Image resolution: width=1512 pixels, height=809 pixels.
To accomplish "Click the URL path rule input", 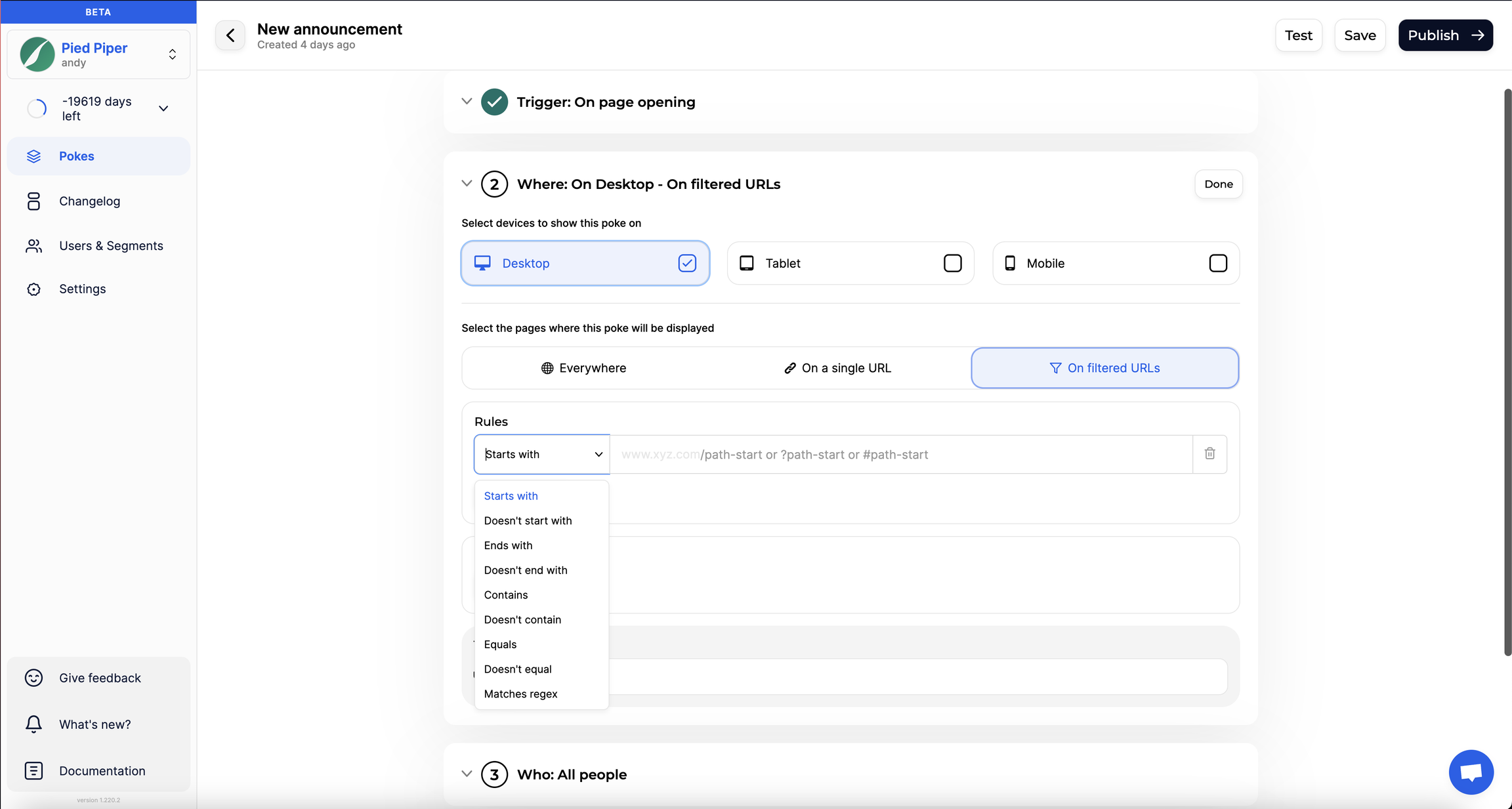I will (900, 454).
